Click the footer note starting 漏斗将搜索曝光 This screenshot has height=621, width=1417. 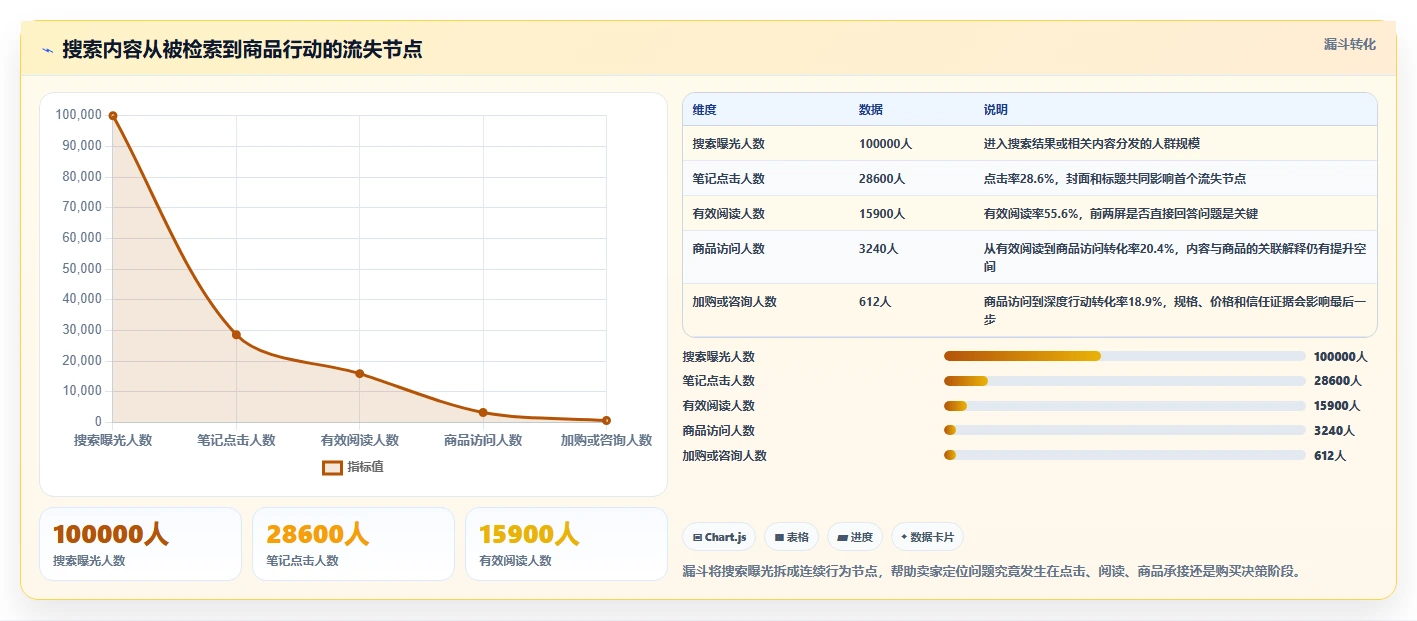(991, 571)
